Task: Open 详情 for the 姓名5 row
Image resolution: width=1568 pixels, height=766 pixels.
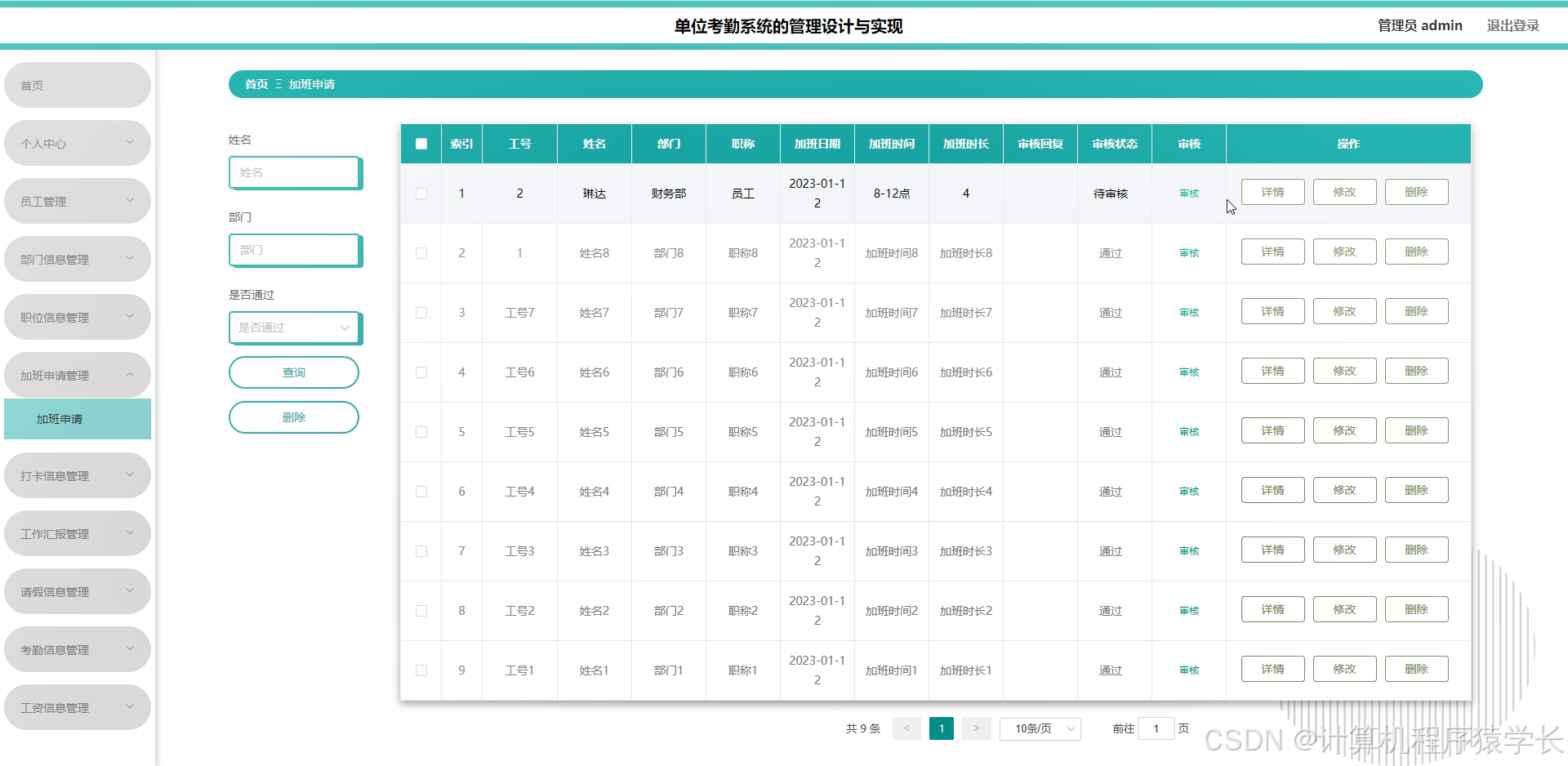Action: 1272,430
